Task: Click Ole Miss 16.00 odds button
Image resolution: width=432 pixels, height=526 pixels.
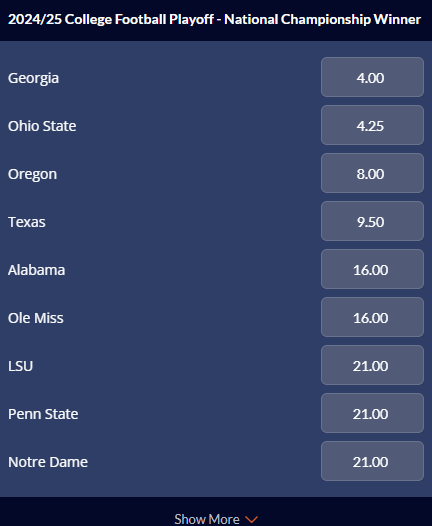Action: point(372,317)
